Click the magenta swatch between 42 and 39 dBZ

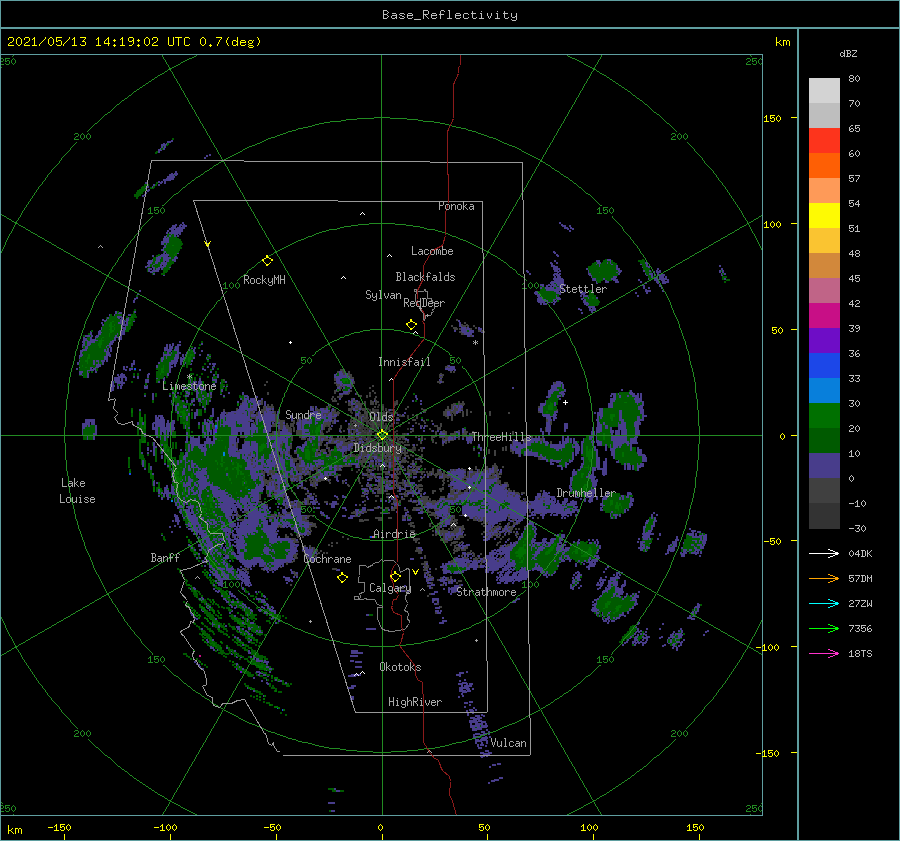pyautogui.click(x=824, y=316)
